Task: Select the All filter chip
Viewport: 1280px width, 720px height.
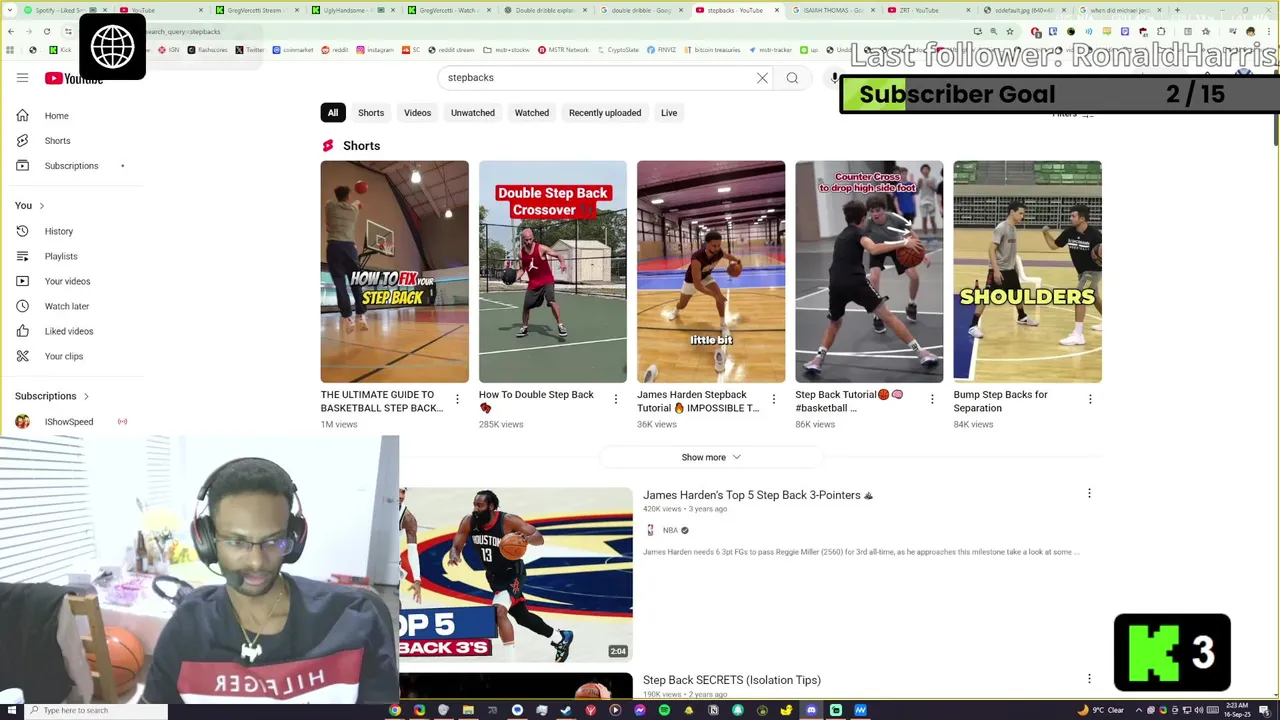Action: click(x=333, y=113)
